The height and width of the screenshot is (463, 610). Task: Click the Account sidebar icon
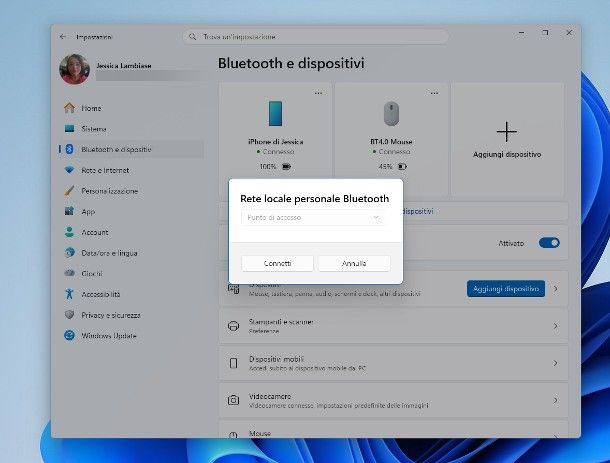coord(70,232)
